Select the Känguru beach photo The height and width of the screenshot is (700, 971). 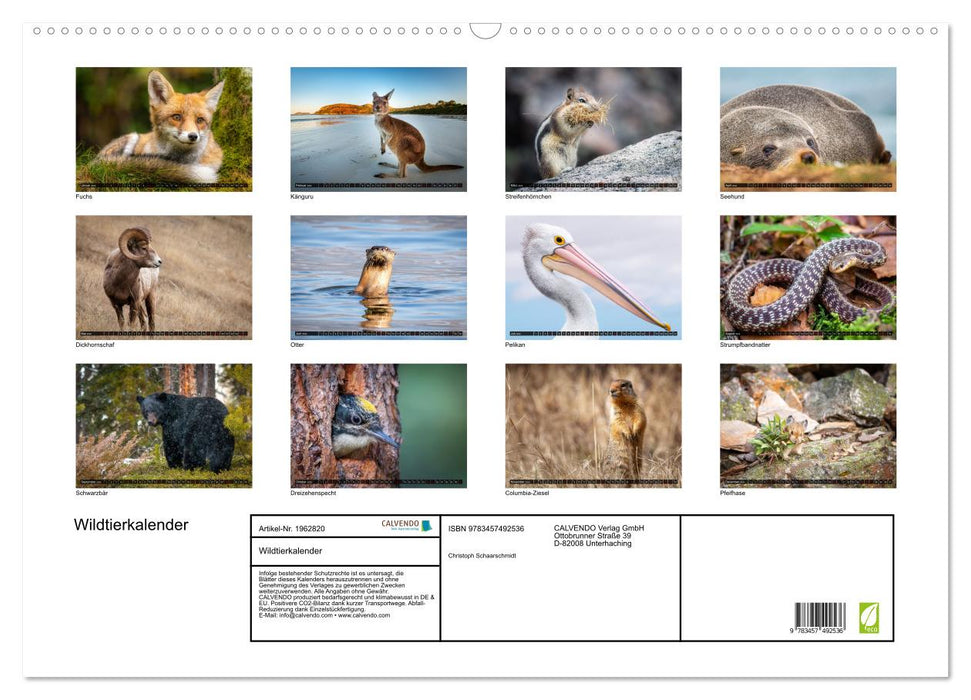coord(378,129)
